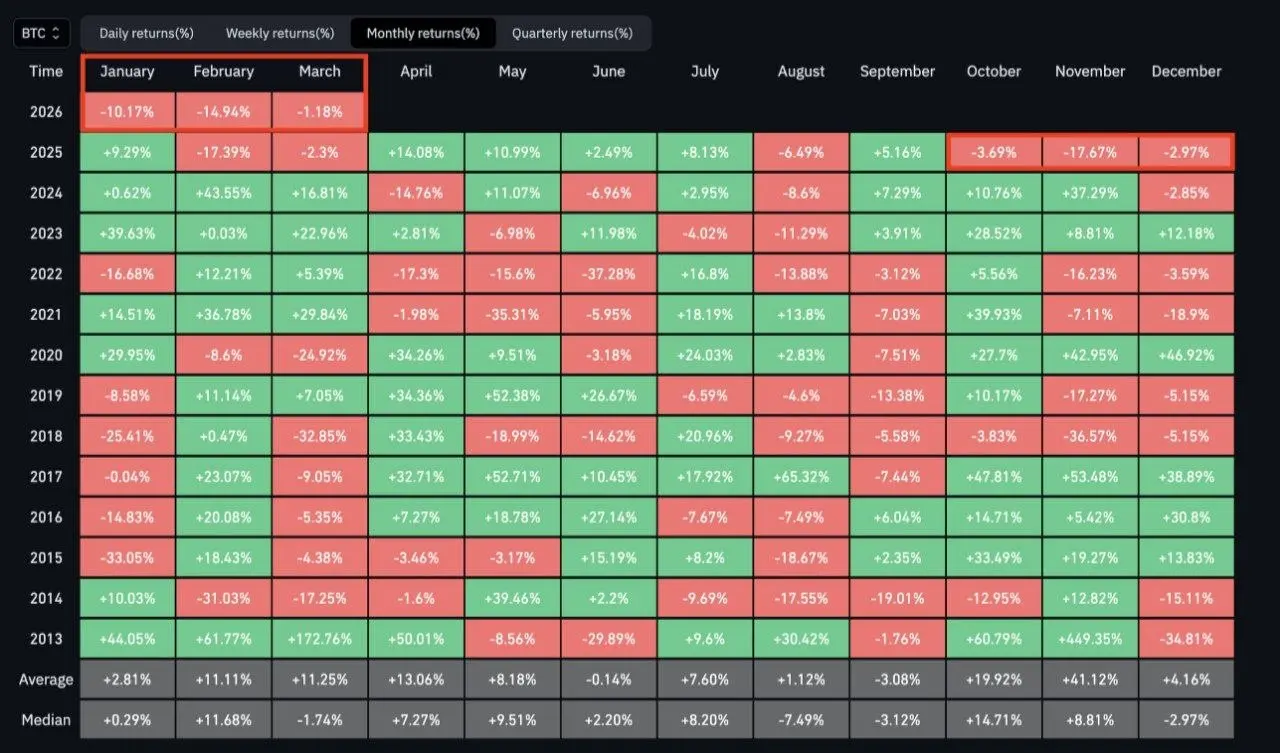Select the Monthly returns(%) tab
Image resolution: width=1280 pixels, height=753 pixels.
click(x=423, y=33)
